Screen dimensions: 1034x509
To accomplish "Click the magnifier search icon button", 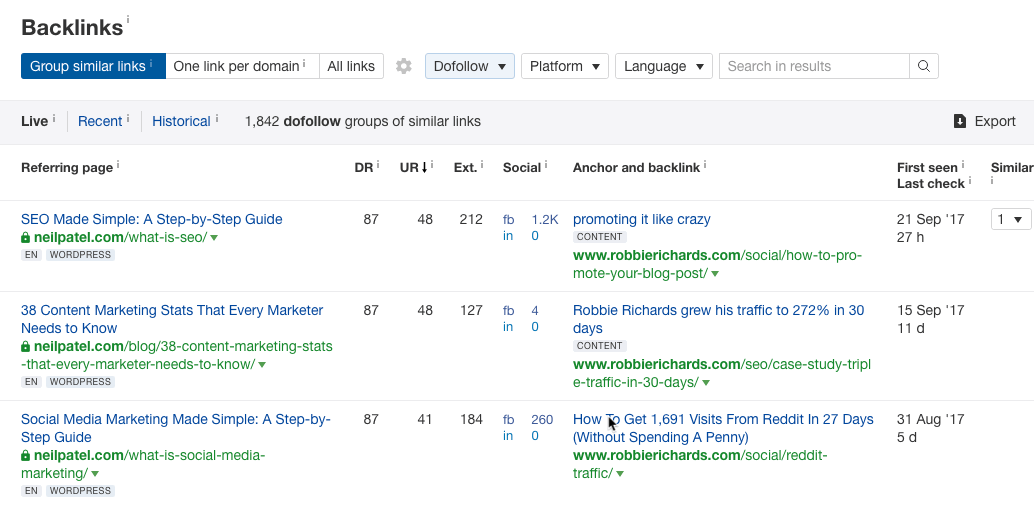I will point(924,66).
